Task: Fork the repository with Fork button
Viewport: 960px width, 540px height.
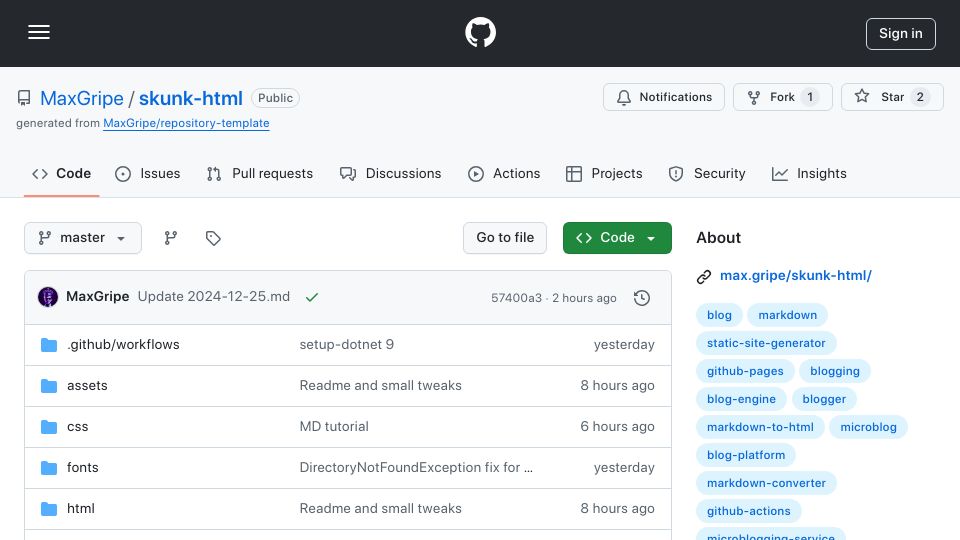Action: [782, 97]
